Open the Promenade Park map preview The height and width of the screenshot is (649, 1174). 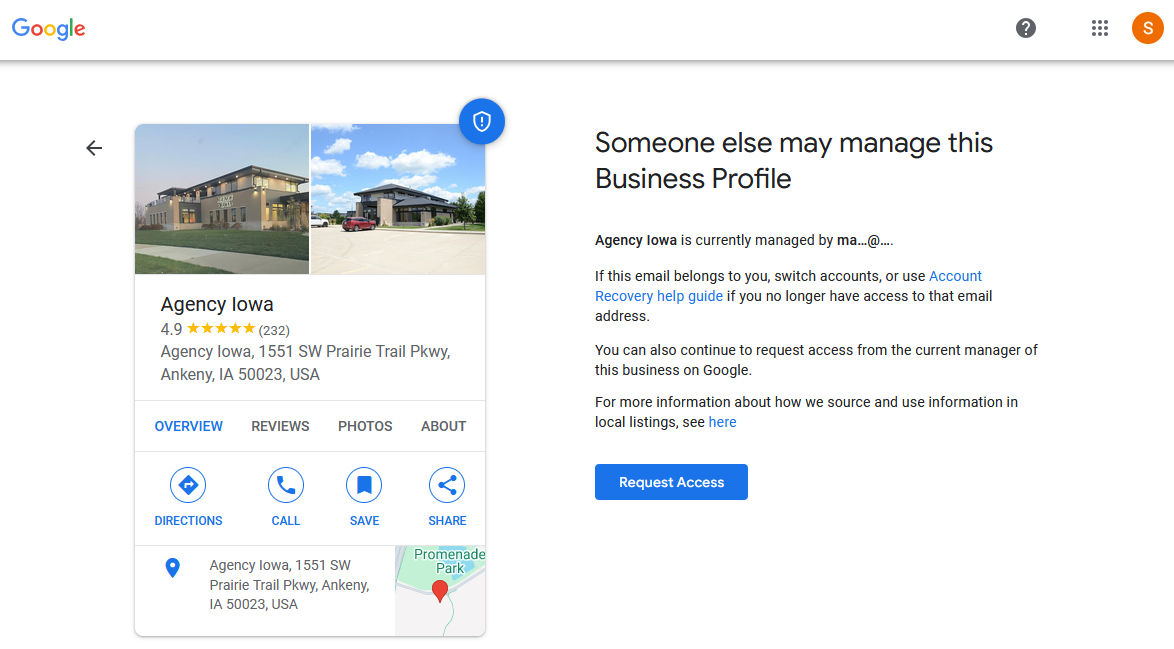[440, 591]
